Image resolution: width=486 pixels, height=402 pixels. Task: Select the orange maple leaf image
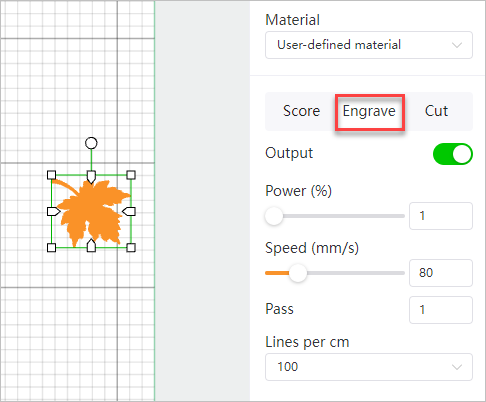click(x=91, y=211)
